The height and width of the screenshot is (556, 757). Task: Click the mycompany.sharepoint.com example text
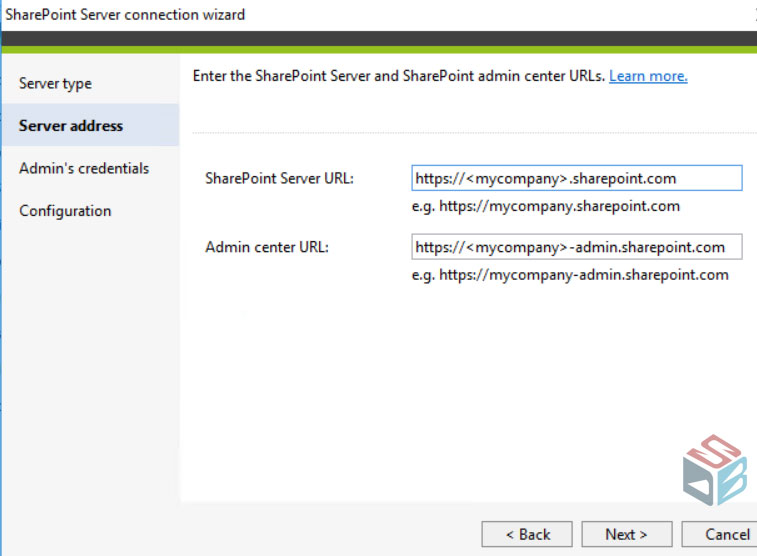(545, 206)
